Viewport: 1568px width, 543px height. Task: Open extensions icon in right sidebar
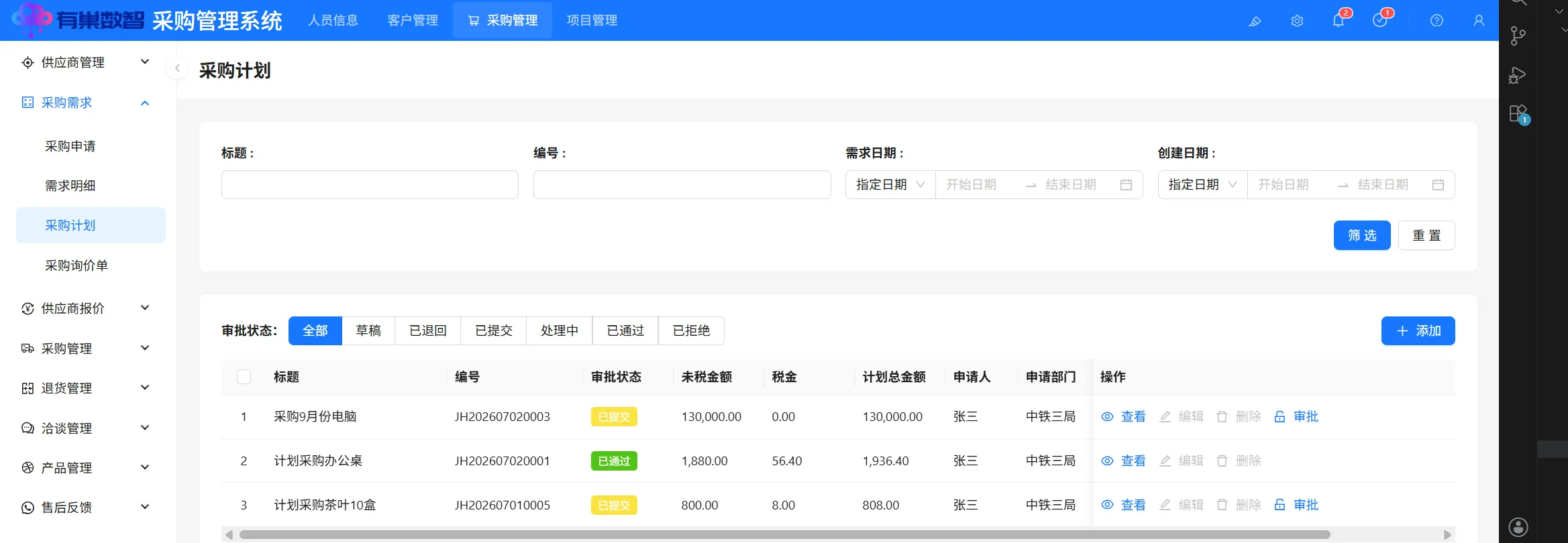[x=1518, y=114]
